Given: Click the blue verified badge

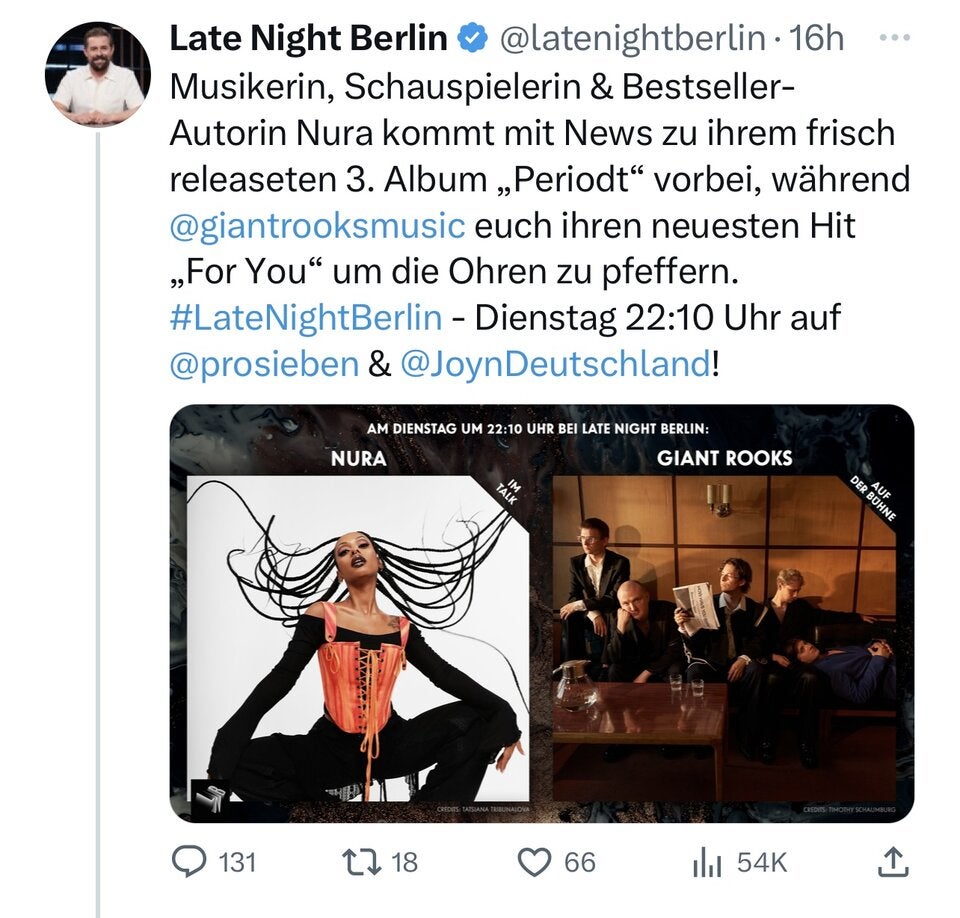Looking at the screenshot, I should (x=471, y=38).
